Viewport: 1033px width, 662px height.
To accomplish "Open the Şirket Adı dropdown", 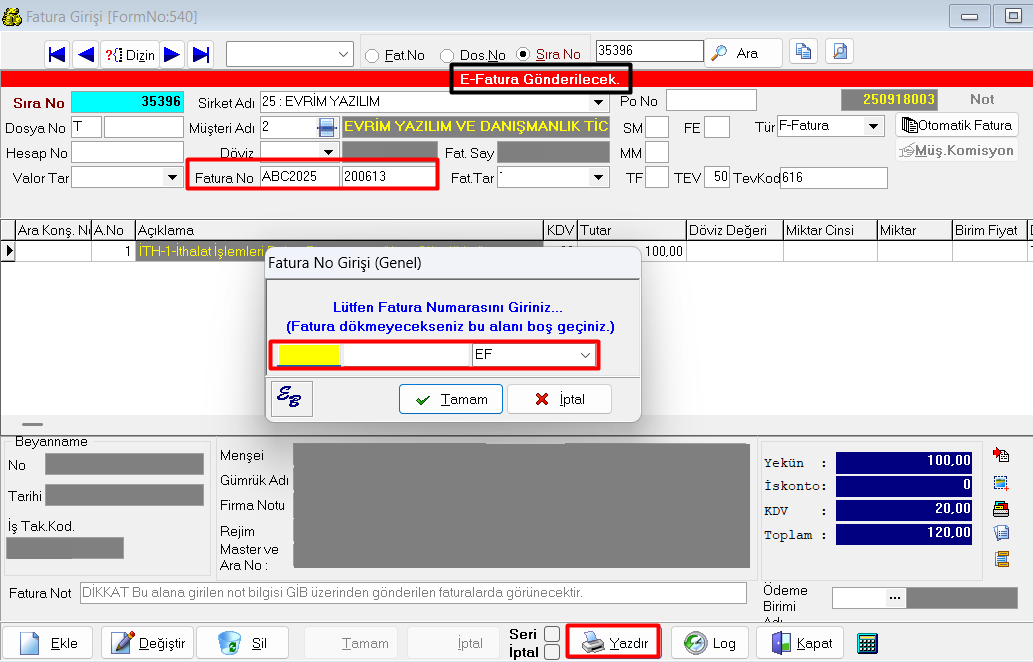I will 598,102.
